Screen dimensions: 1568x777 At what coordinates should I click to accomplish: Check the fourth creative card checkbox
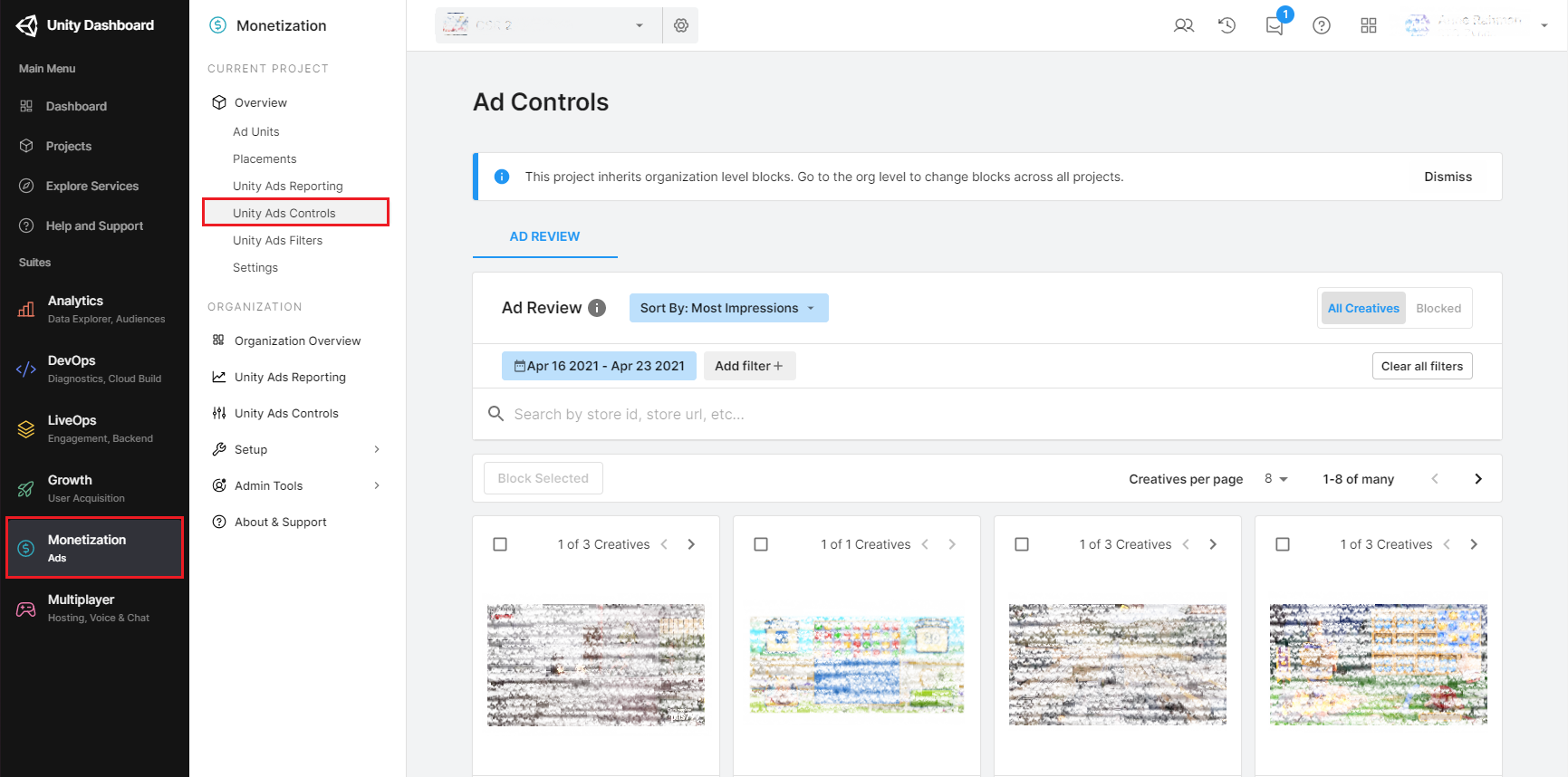click(1283, 544)
